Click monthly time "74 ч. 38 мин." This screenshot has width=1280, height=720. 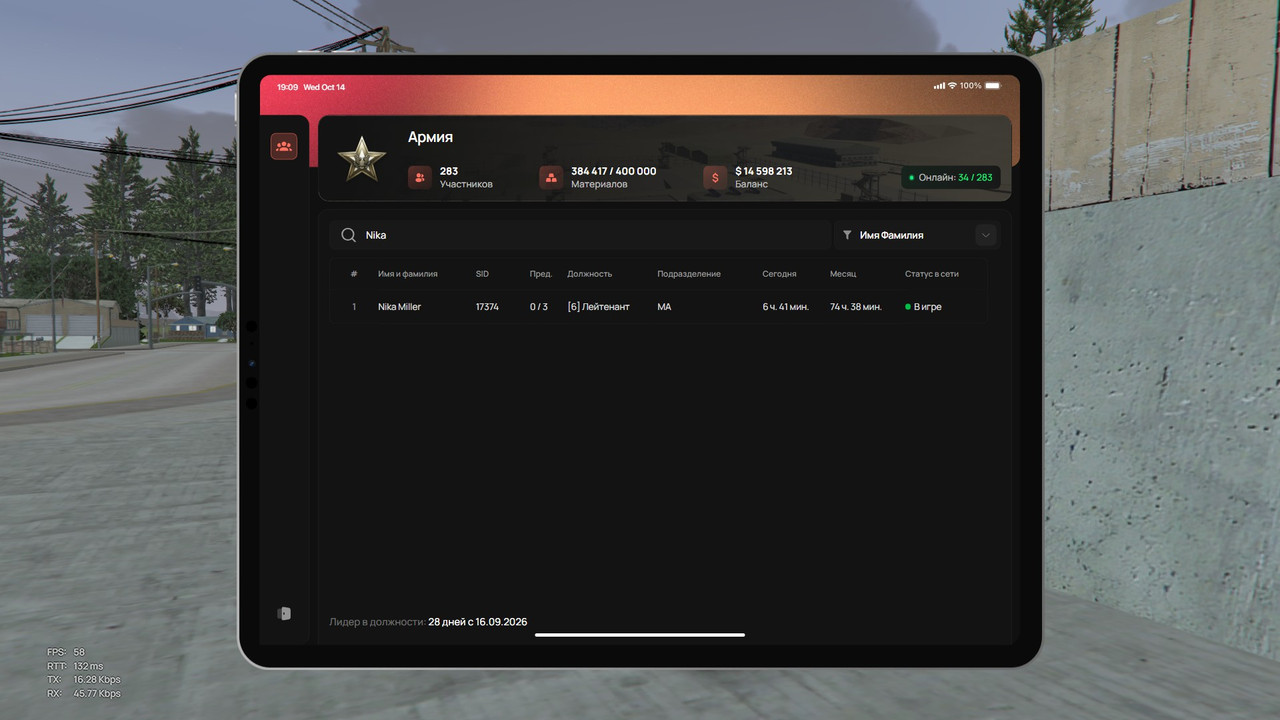coord(856,307)
